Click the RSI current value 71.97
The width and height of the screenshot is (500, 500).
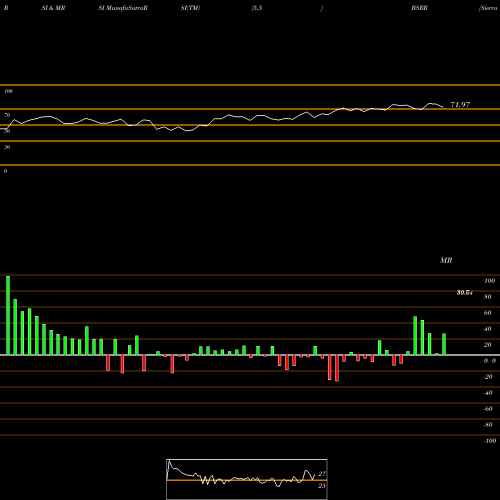tap(460, 105)
